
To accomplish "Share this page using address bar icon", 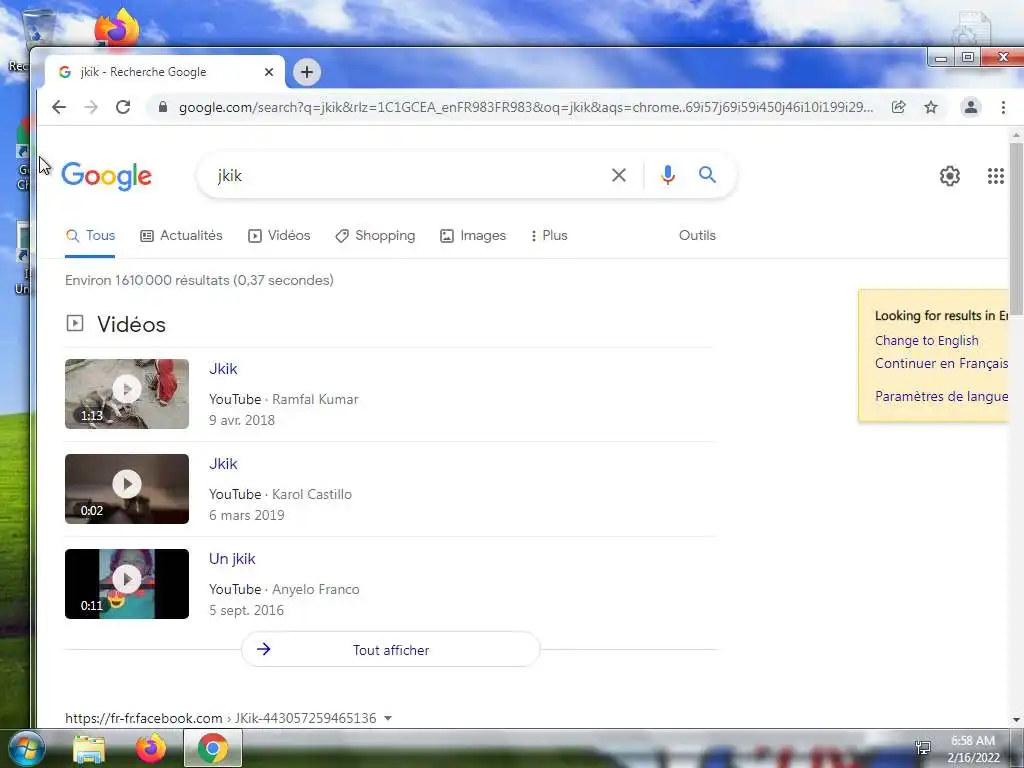I will [x=899, y=107].
